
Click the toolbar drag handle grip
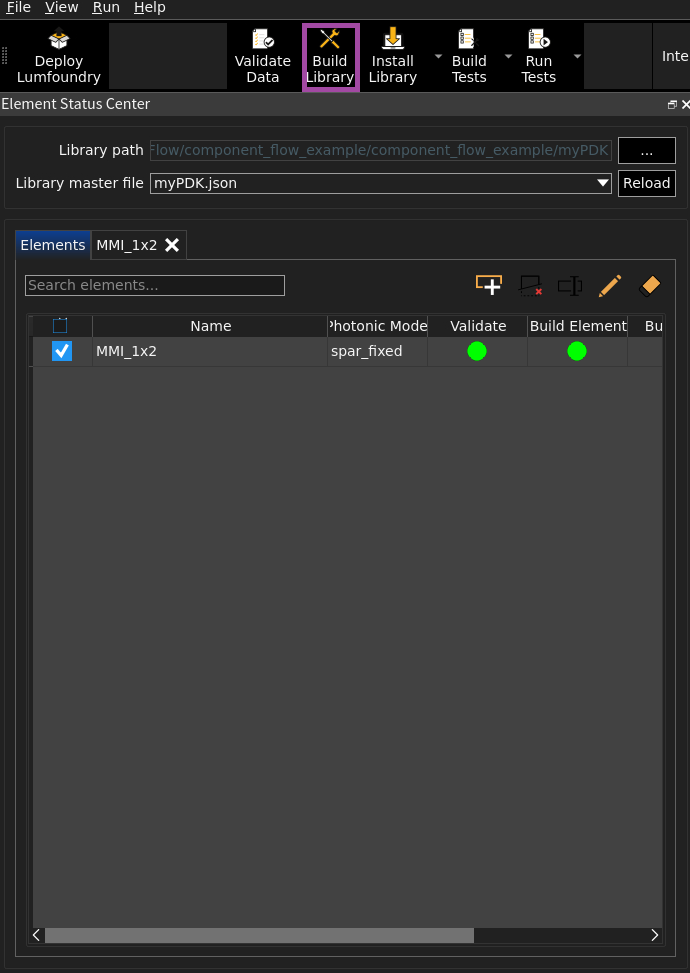click(5, 56)
